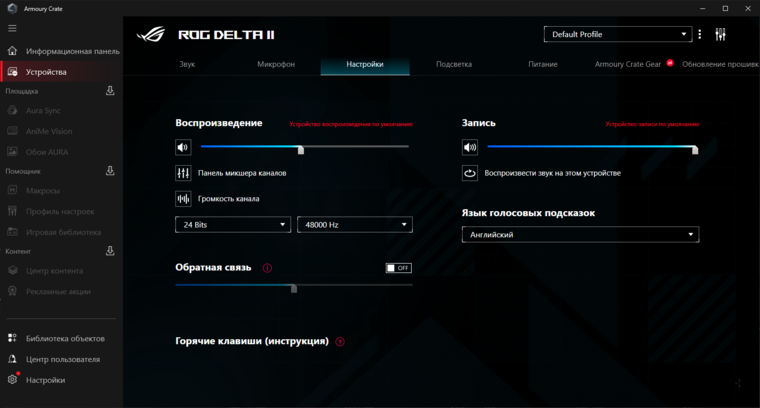The height and width of the screenshot is (408, 760).
Task: Open the hamburger menu in the sidebar
Action: click(12, 28)
